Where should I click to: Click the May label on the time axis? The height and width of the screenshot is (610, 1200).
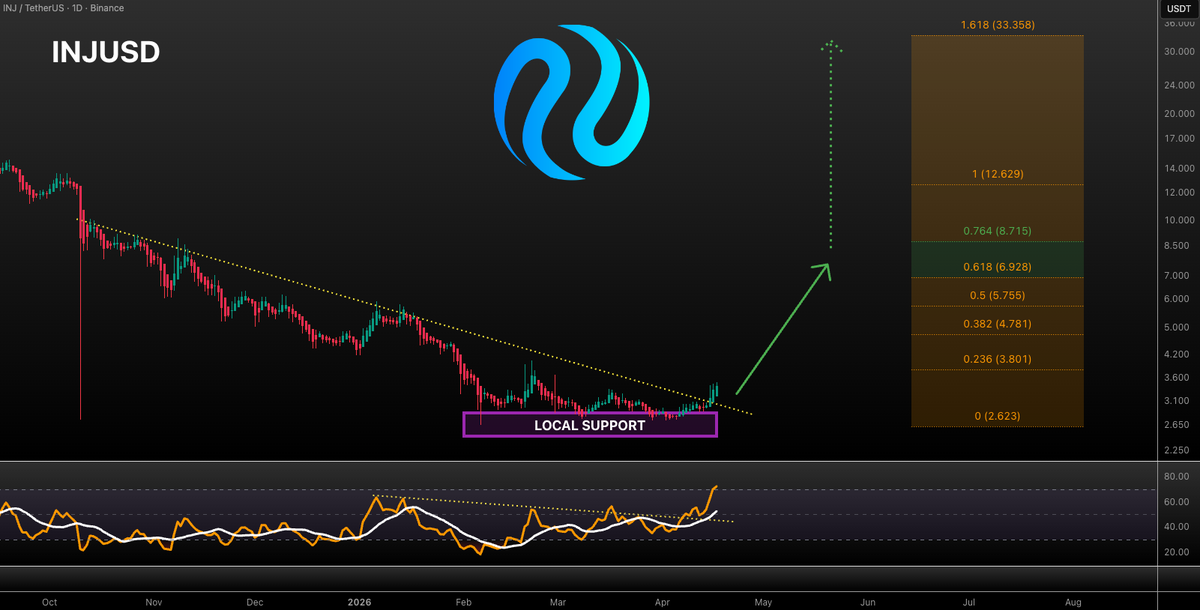point(764,602)
